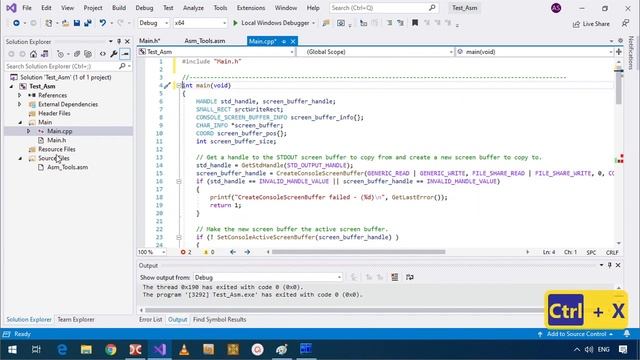Screen dimensions: 640x360
Task: Click the Notifications side tab
Action: 631,53
